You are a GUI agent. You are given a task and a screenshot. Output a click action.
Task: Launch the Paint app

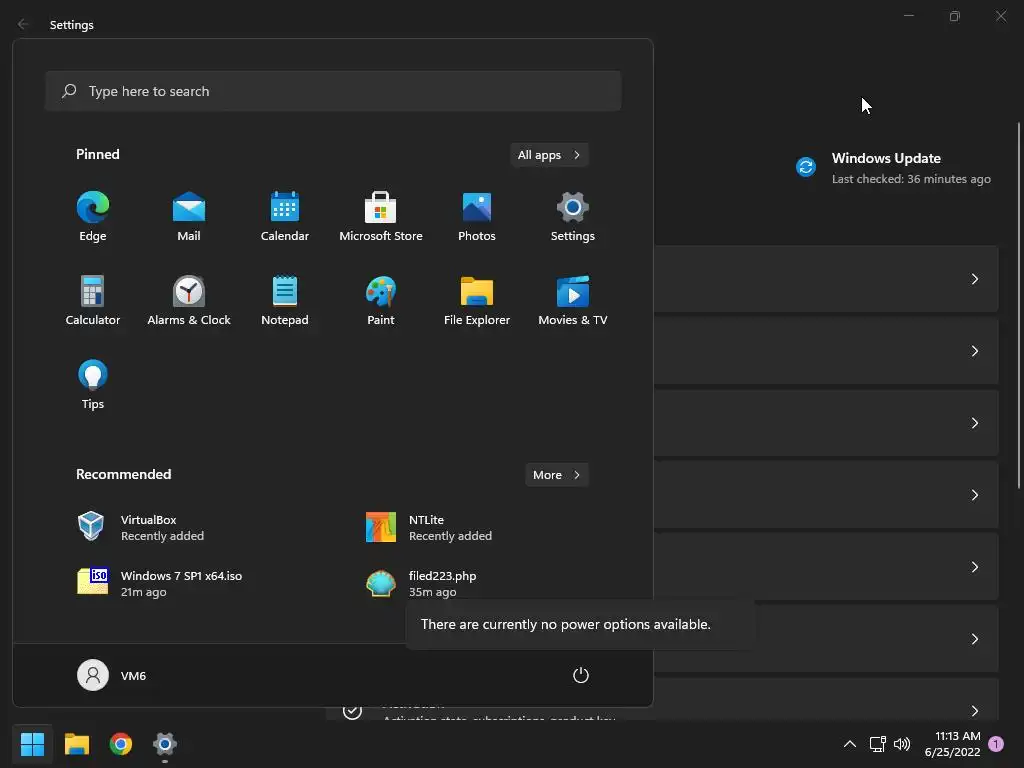[x=381, y=301]
